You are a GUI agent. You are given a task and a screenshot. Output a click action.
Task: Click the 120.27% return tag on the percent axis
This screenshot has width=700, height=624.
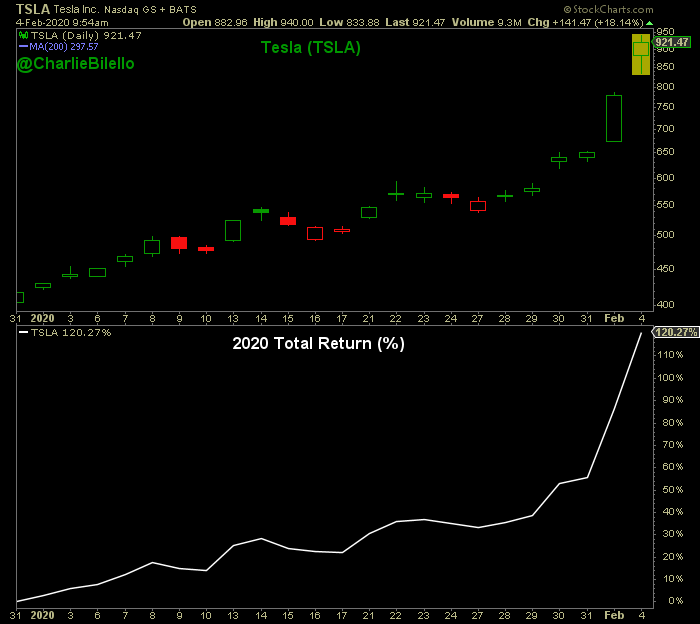click(675, 332)
